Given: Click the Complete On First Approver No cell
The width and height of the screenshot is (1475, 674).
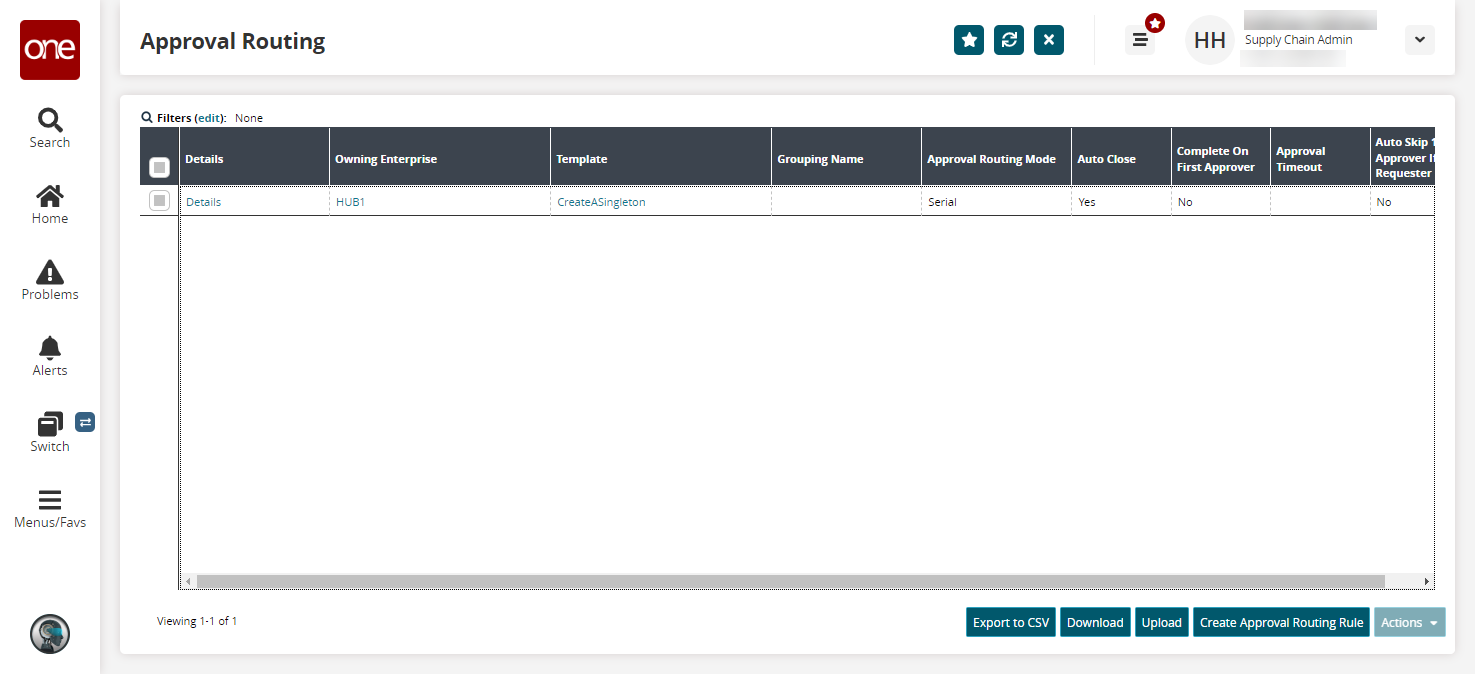Looking at the screenshot, I should [x=1220, y=201].
